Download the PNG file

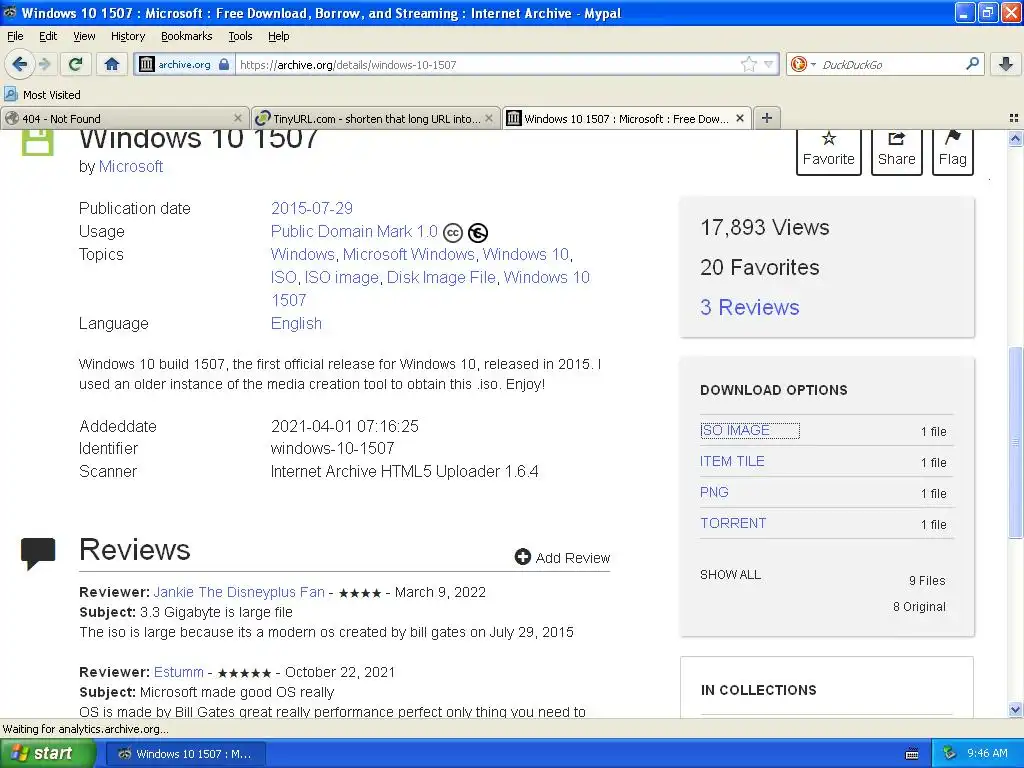point(714,492)
